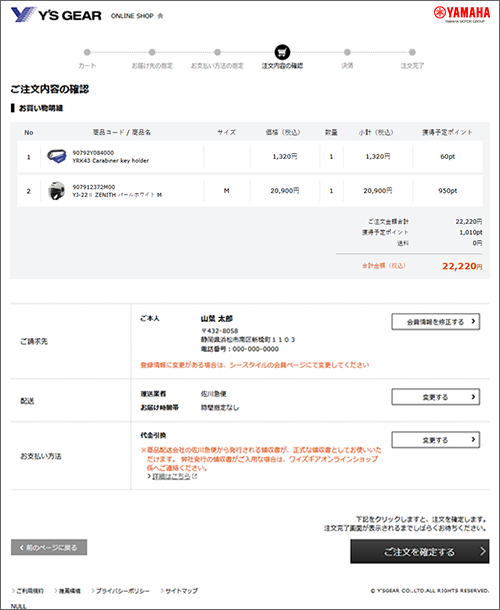This screenshot has width=500, height=610.
Task: Click product code 907912372M00
Action: pos(94,187)
